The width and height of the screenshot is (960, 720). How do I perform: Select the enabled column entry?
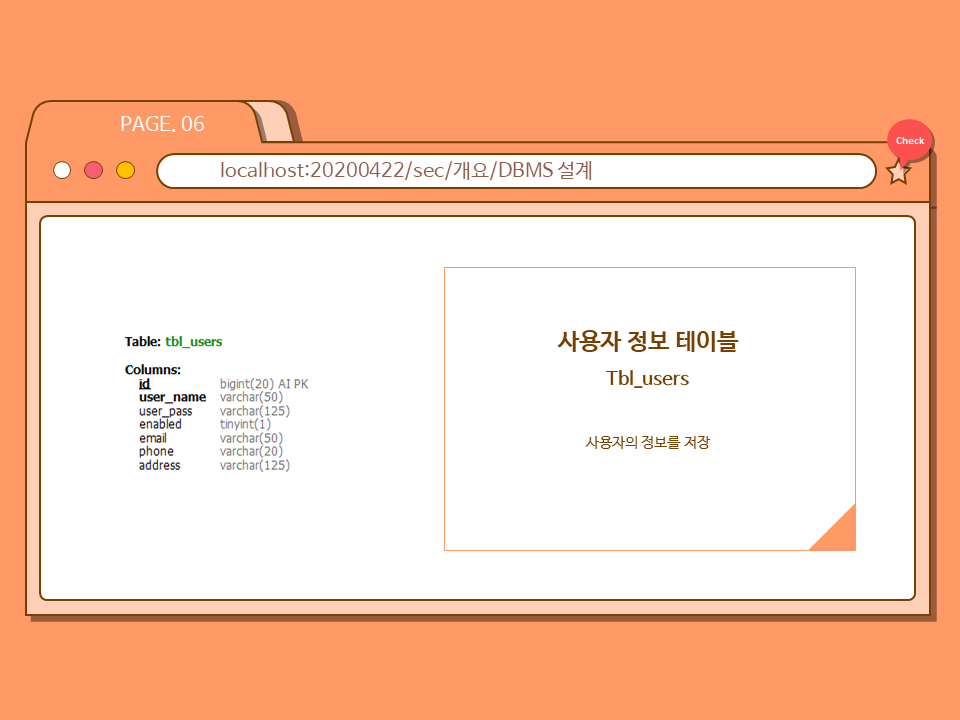pyautogui.click(x=160, y=424)
